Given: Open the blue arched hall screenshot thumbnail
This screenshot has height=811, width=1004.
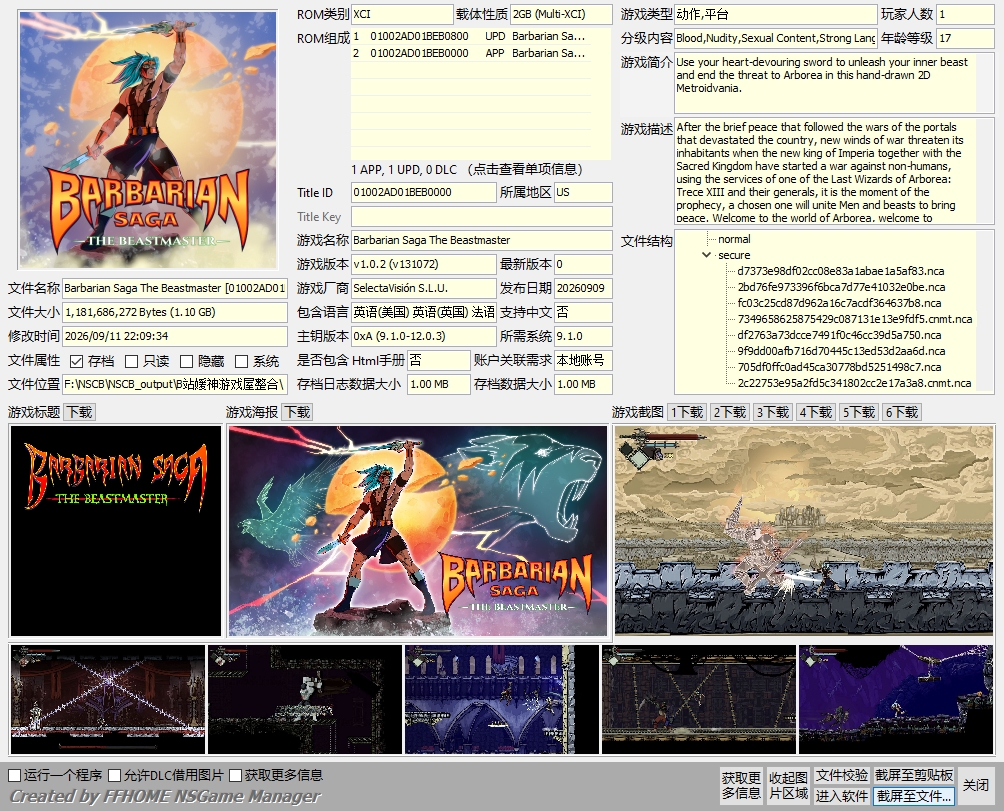Looking at the screenshot, I should click(x=502, y=700).
